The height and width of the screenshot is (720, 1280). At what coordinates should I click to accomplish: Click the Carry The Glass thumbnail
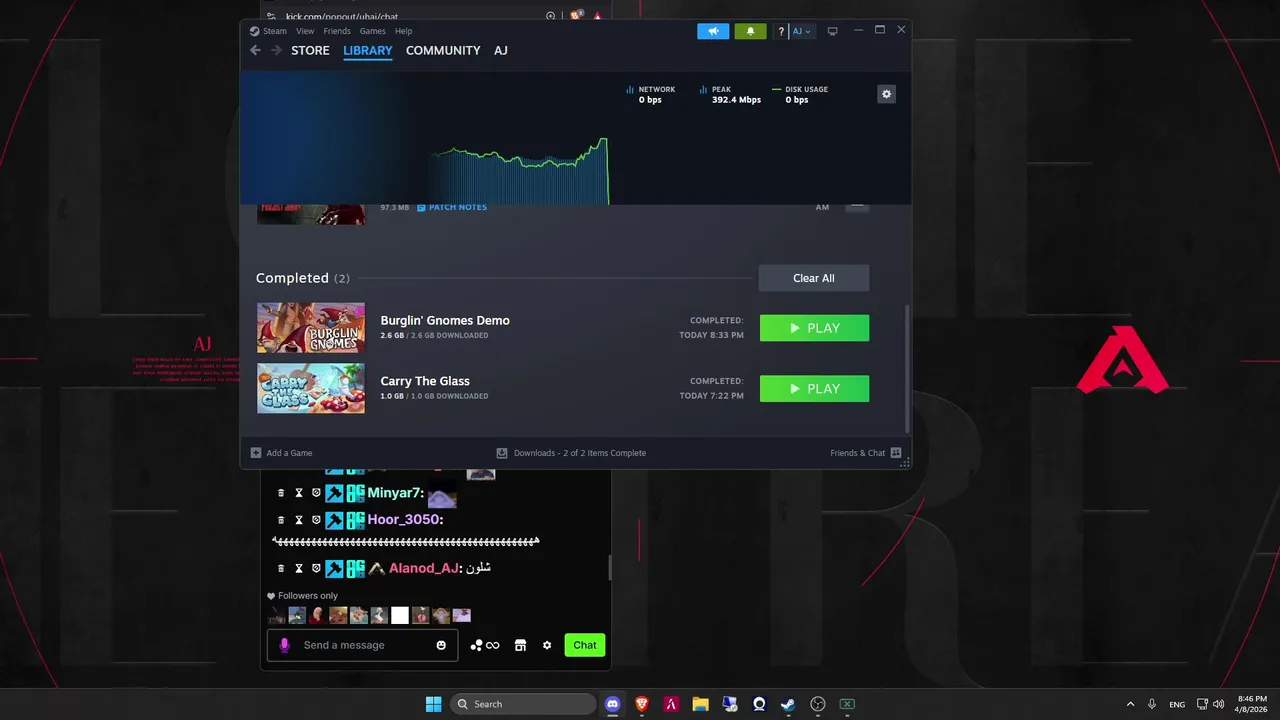pos(311,388)
